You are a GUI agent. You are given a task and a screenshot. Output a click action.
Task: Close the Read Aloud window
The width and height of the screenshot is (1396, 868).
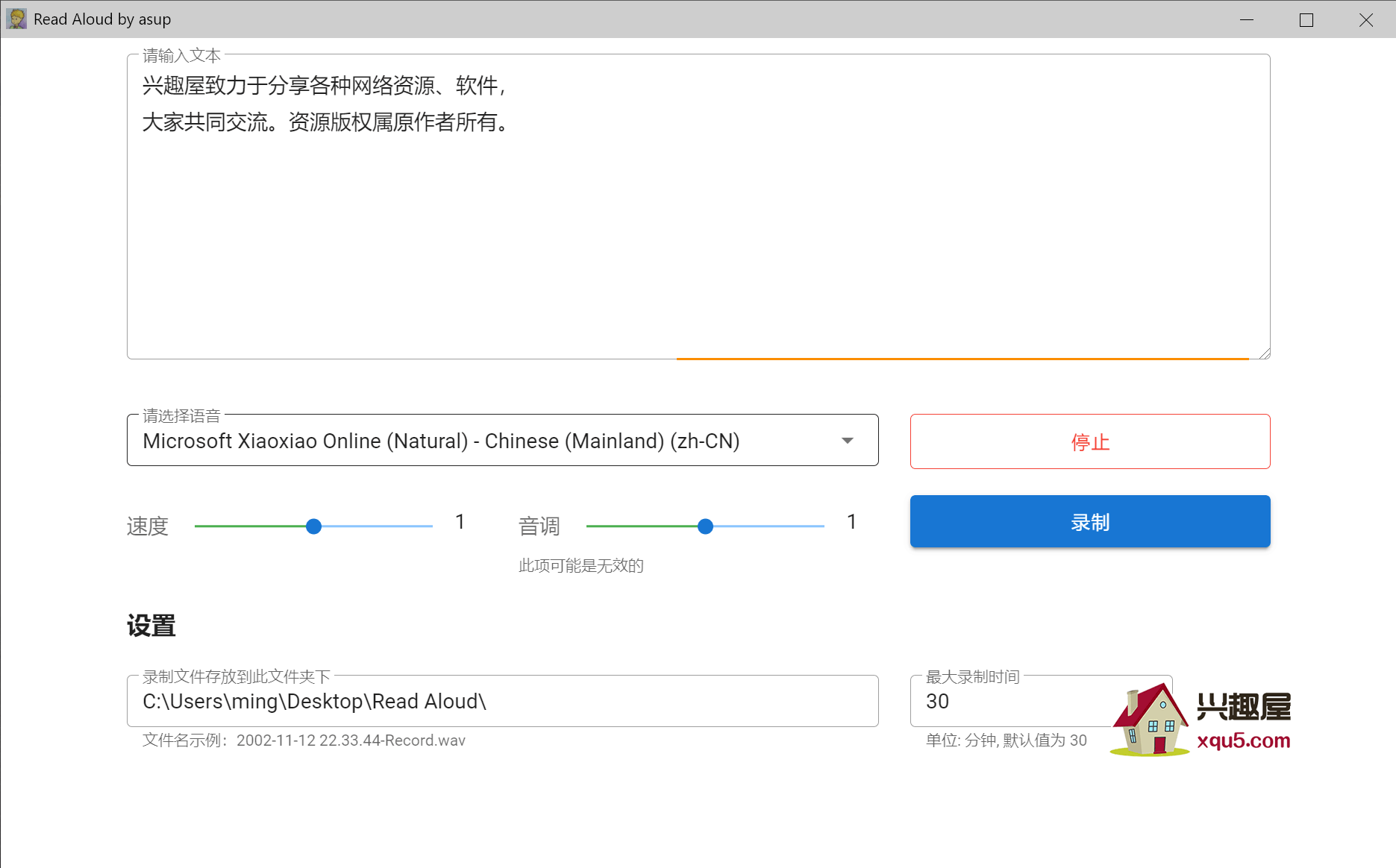coord(1366,19)
